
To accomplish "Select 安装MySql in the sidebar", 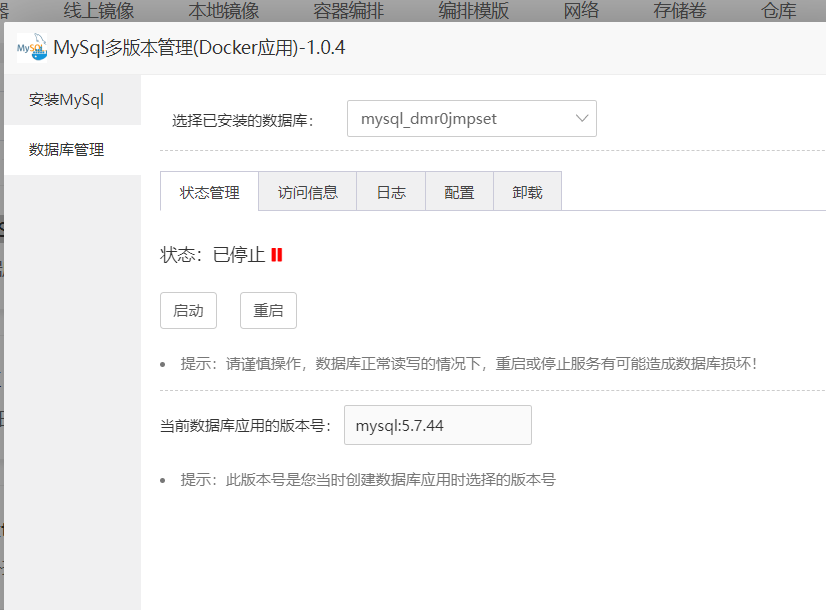I will pos(73,100).
